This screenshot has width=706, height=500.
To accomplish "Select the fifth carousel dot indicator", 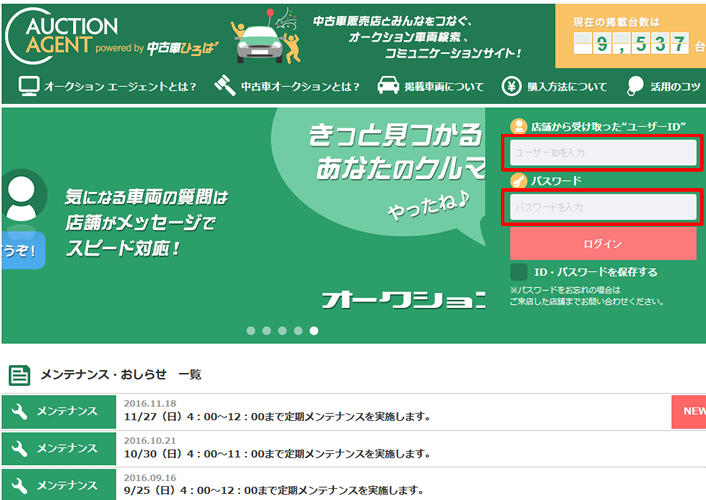I will 314,330.
